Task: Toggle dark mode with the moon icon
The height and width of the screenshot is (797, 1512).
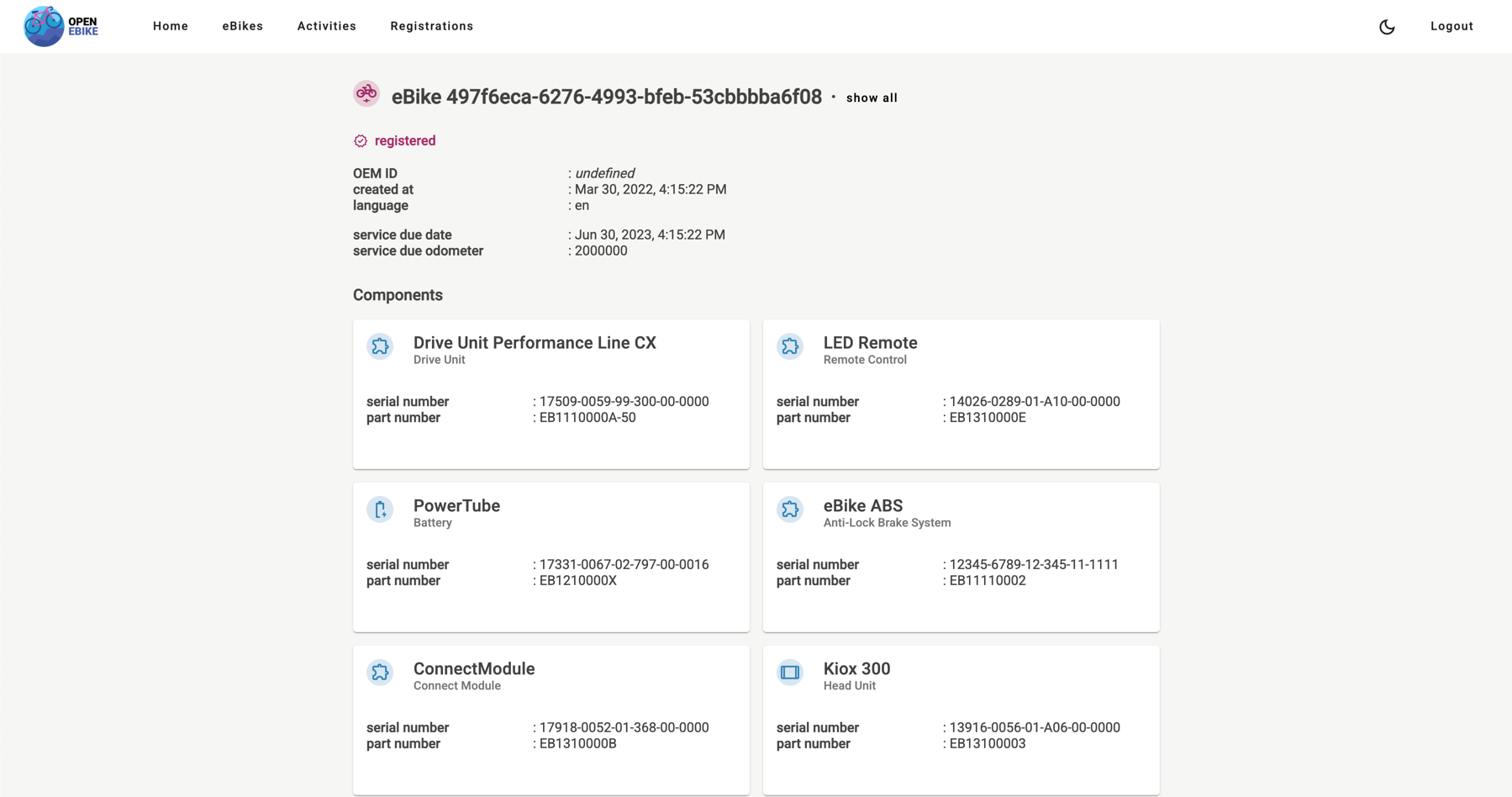Action: coord(1386,26)
